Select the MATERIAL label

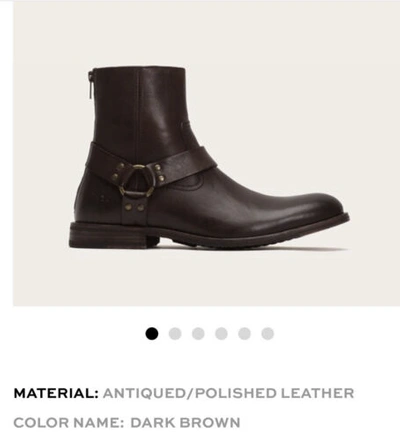pos(56,393)
